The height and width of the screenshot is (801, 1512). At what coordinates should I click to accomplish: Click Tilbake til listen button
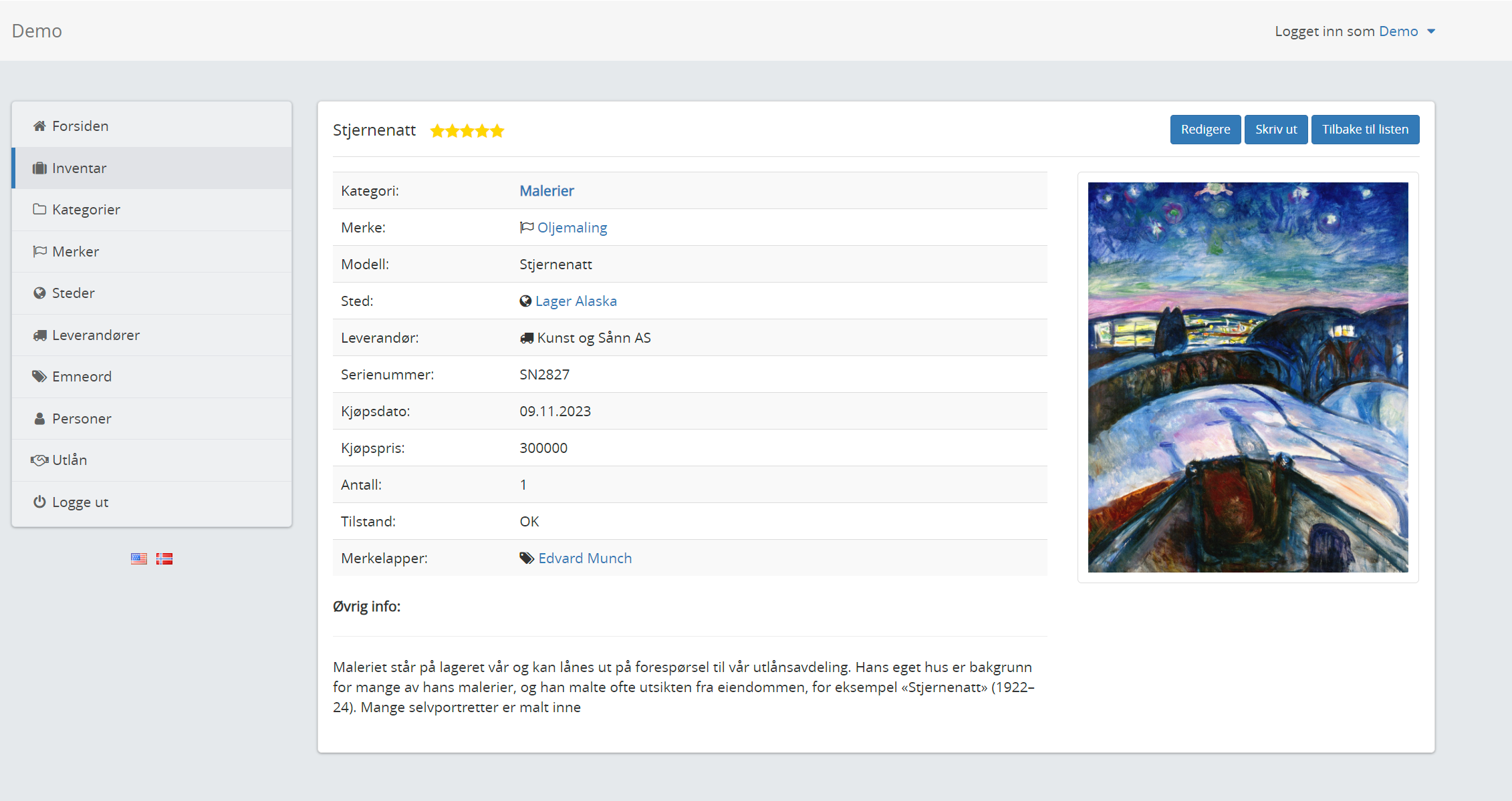click(x=1365, y=130)
